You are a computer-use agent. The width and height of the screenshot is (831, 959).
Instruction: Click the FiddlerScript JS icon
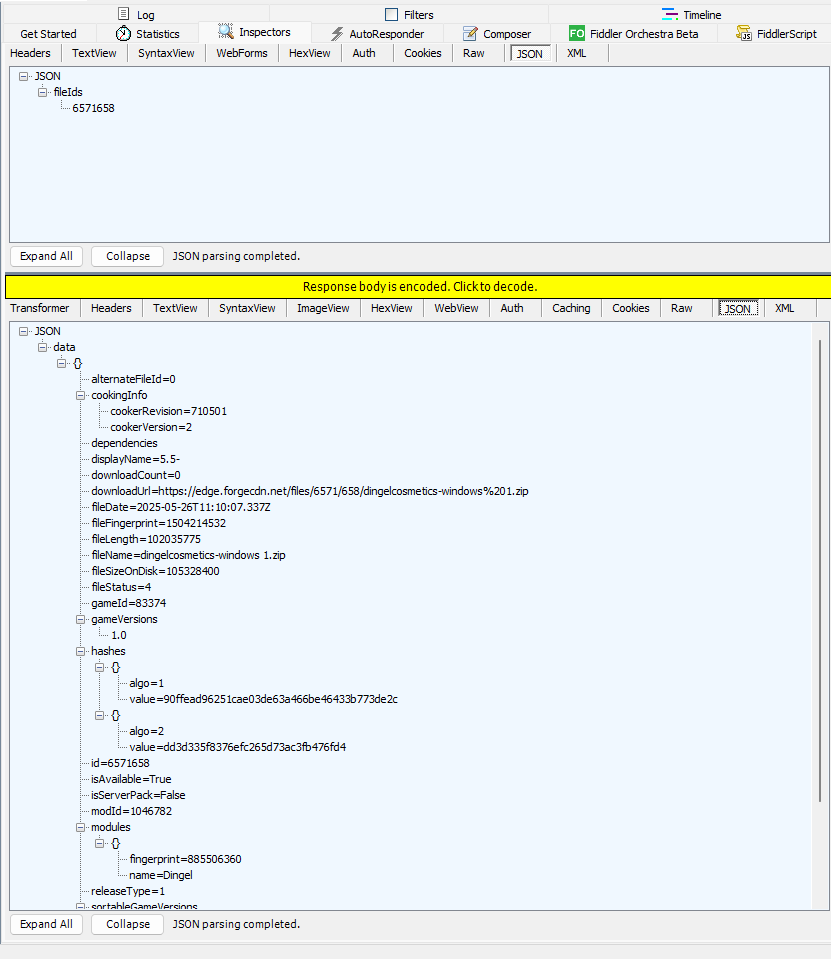coord(744,33)
